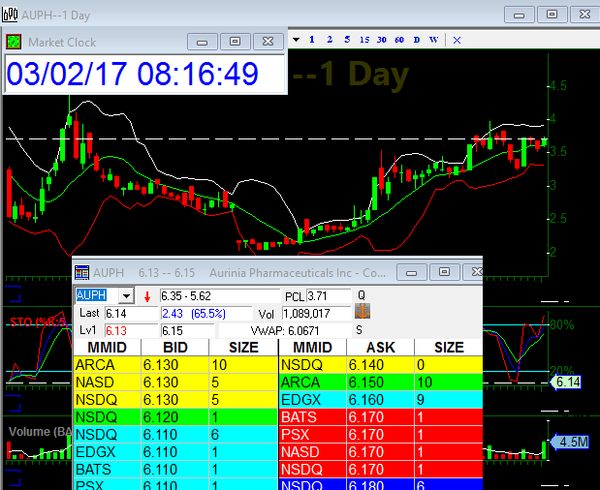Click the PCL value field 3.71
The height and width of the screenshot is (490, 600).
click(x=328, y=296)
